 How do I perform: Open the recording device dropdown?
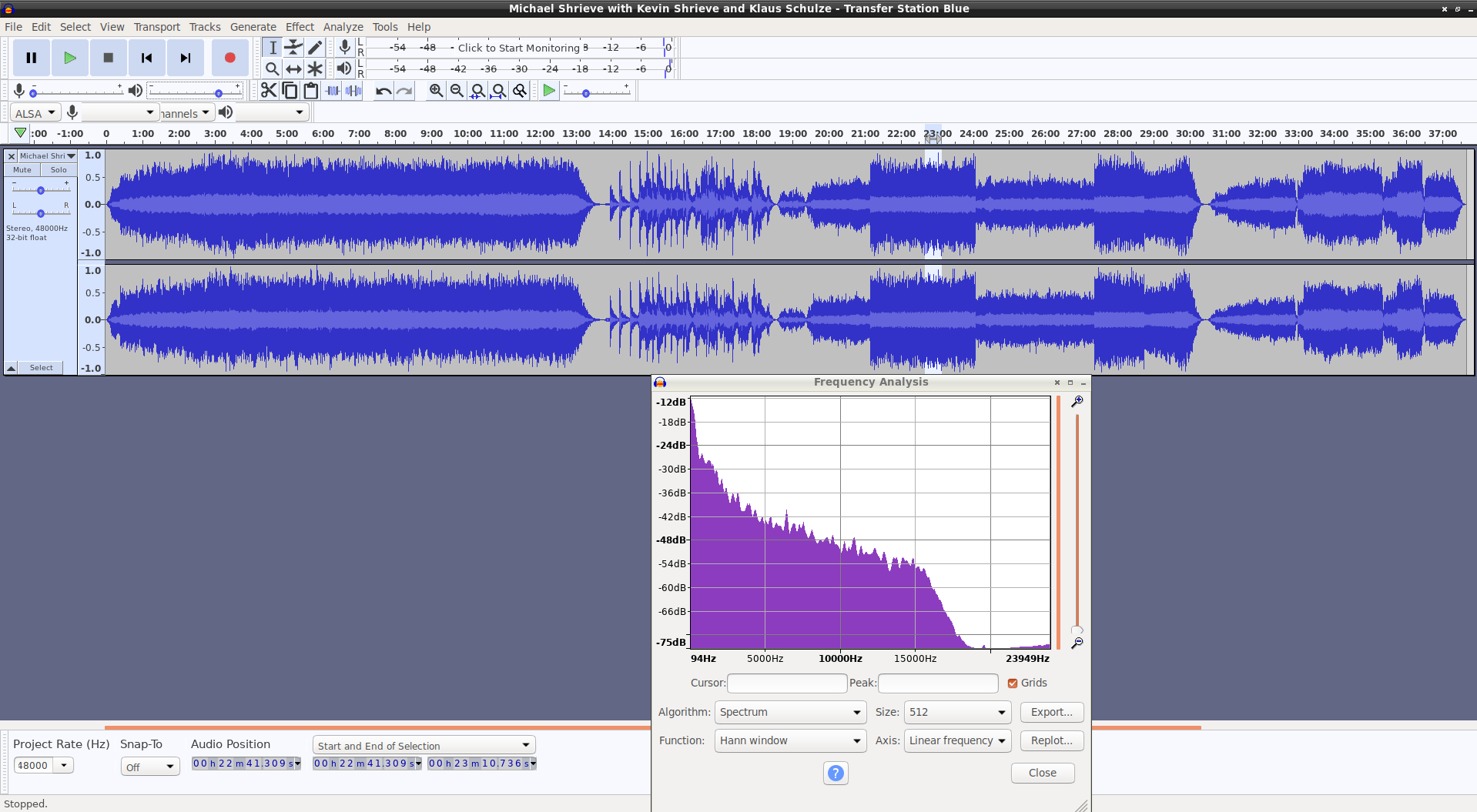tap(119, 113)
